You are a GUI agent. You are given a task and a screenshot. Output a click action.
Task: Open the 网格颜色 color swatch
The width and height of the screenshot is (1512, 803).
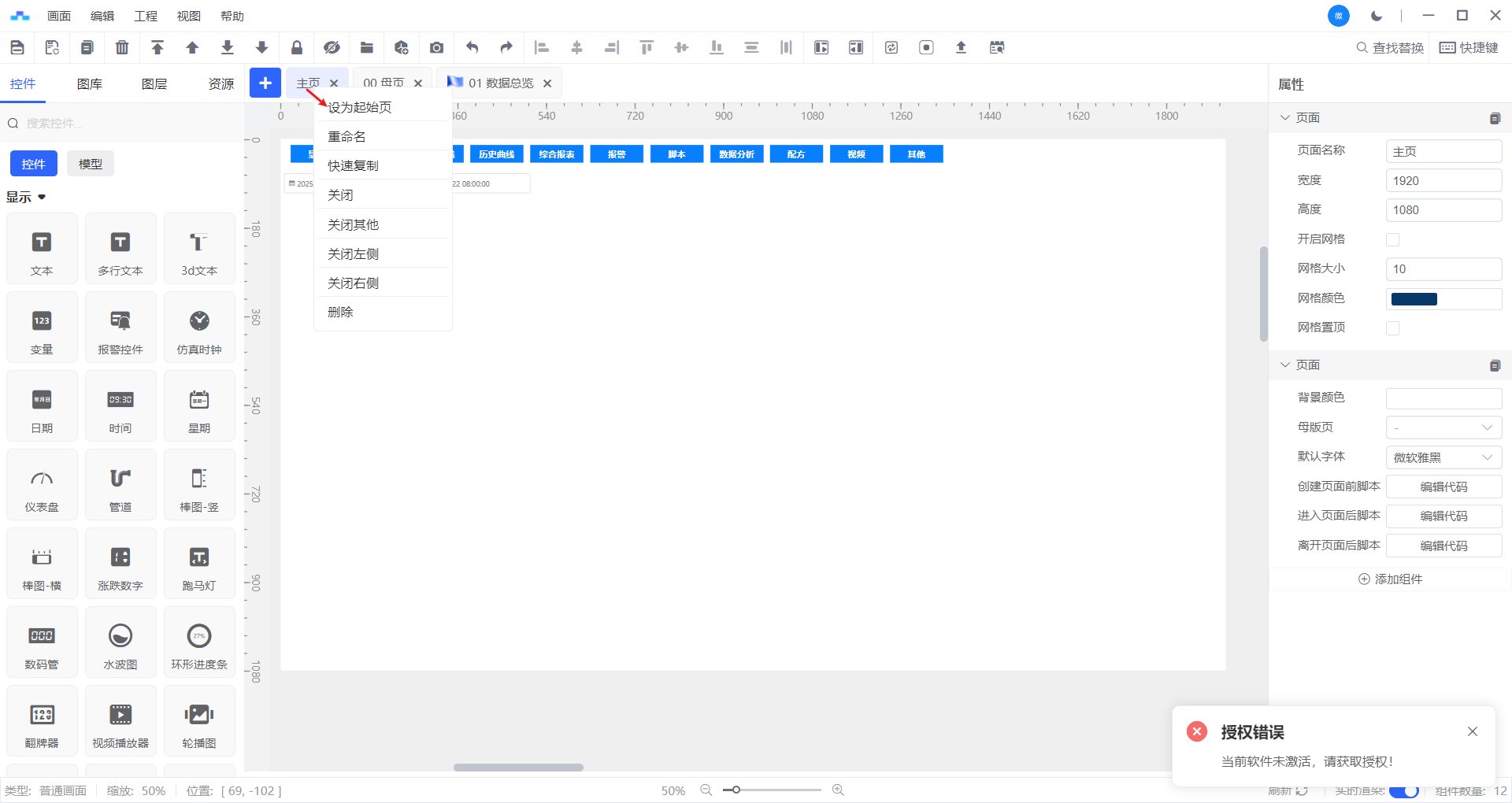1414,299
